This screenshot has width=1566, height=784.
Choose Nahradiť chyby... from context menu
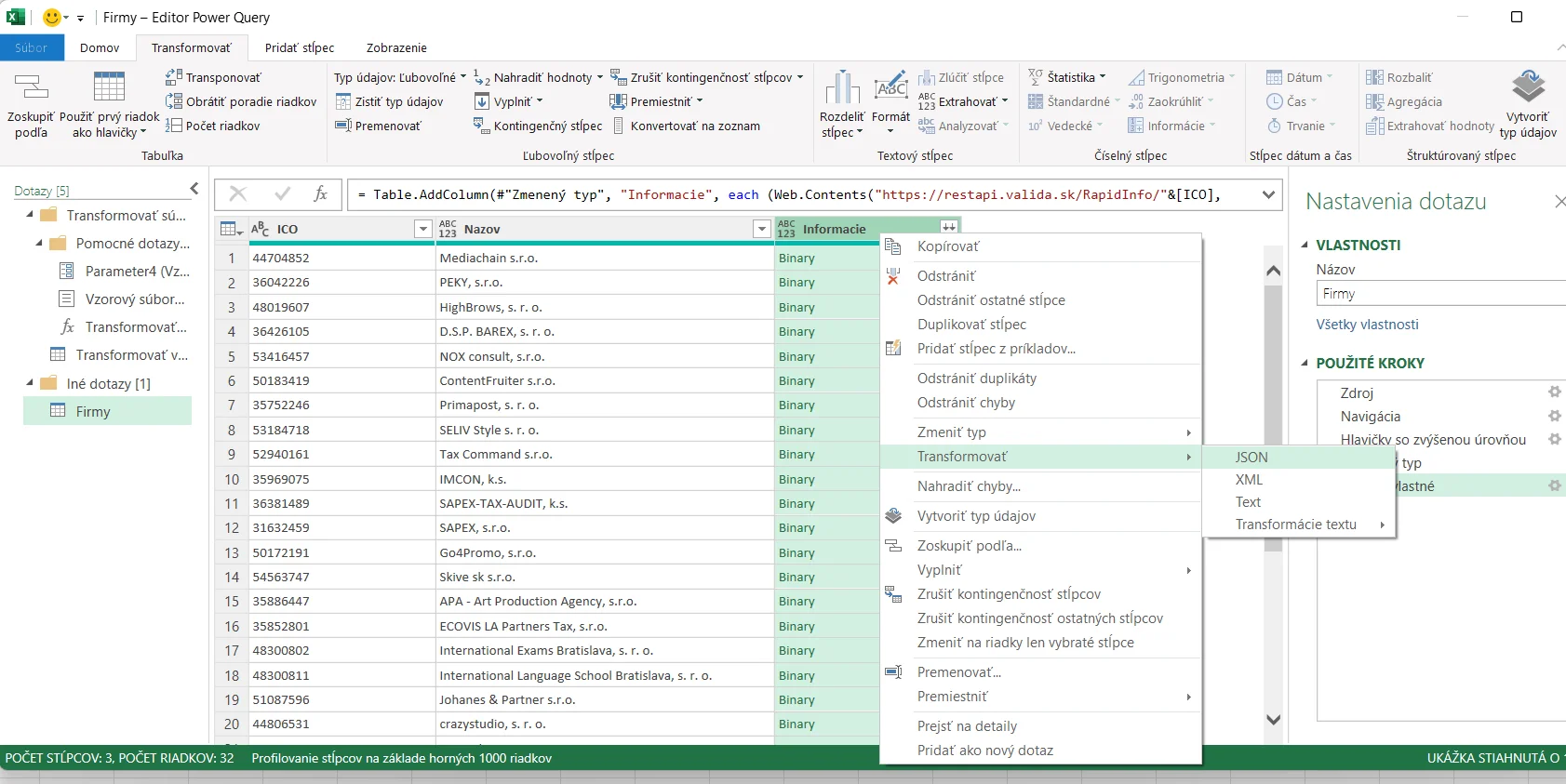click(1040, 485)
